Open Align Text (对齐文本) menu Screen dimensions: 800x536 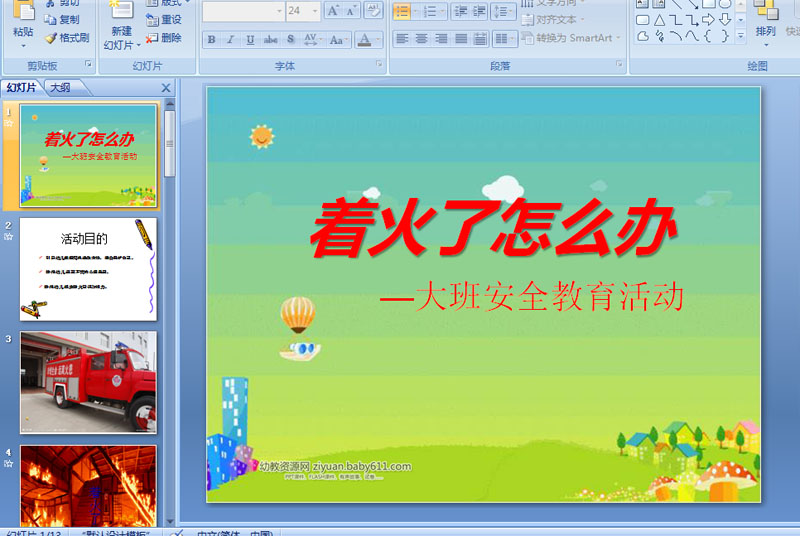(553, 20)
